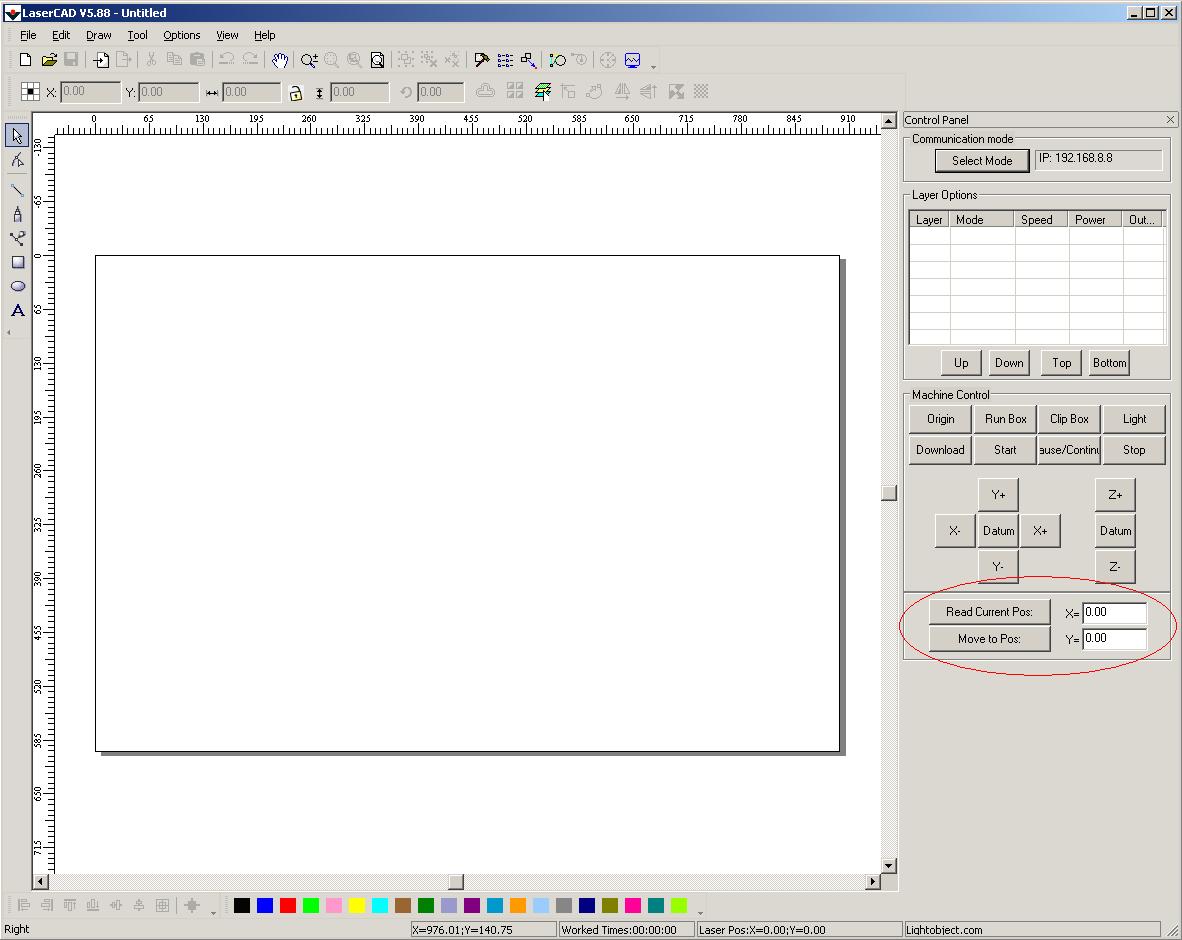Expand the top toolbar overflow arrow
This screenshot has width=1182, height=940.
654,67
